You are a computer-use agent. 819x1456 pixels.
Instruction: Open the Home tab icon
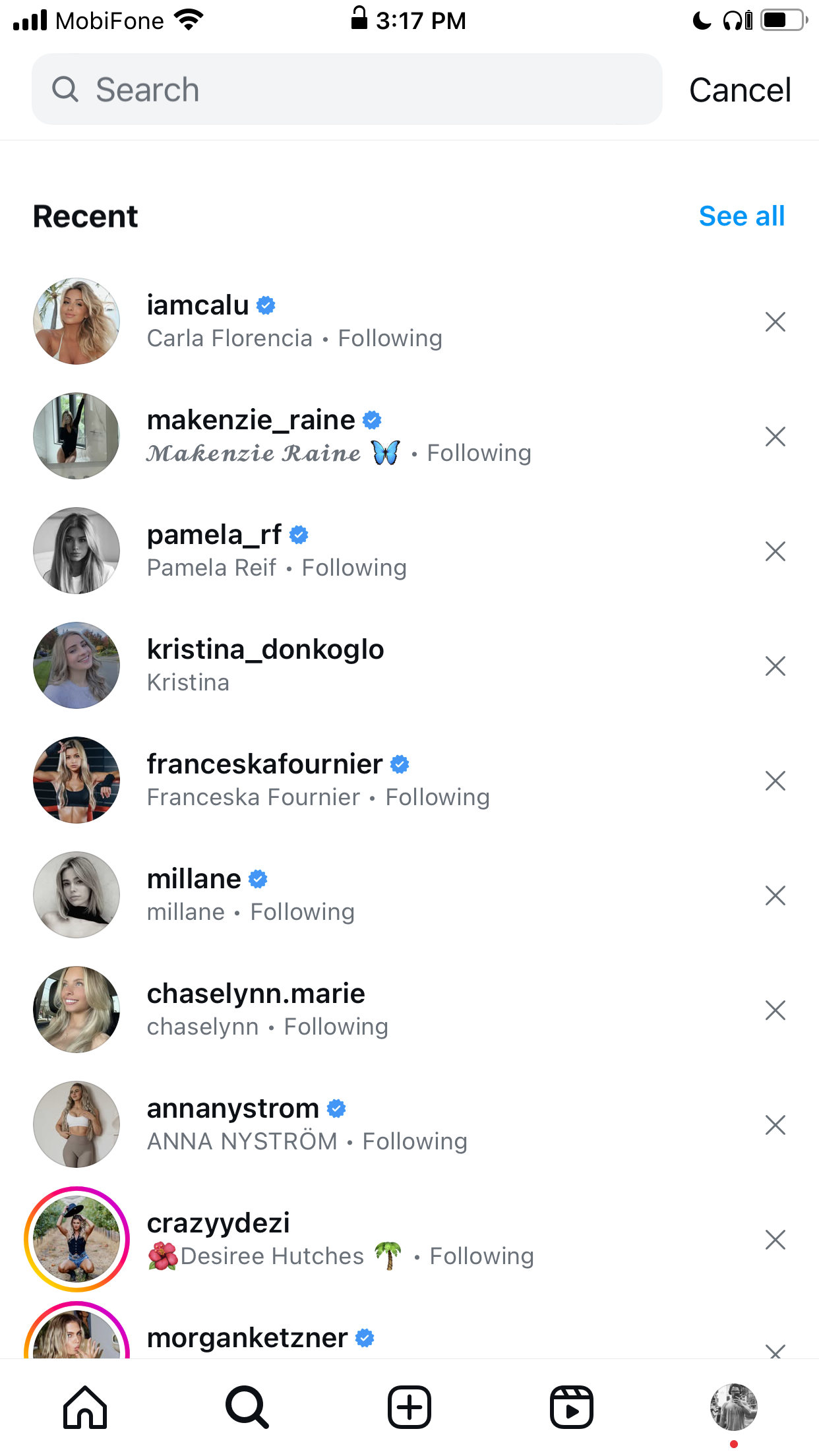coord(85,1407)
